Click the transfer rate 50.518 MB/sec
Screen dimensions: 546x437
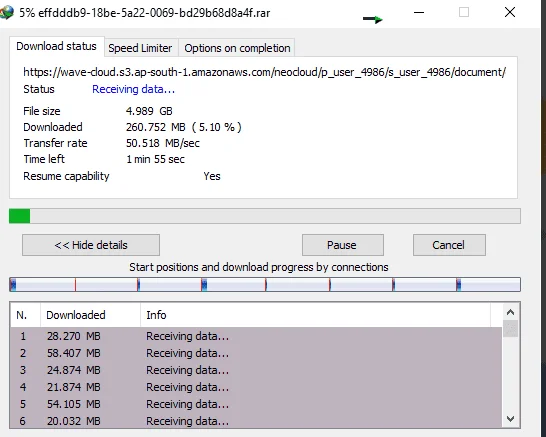click(163, 143)
